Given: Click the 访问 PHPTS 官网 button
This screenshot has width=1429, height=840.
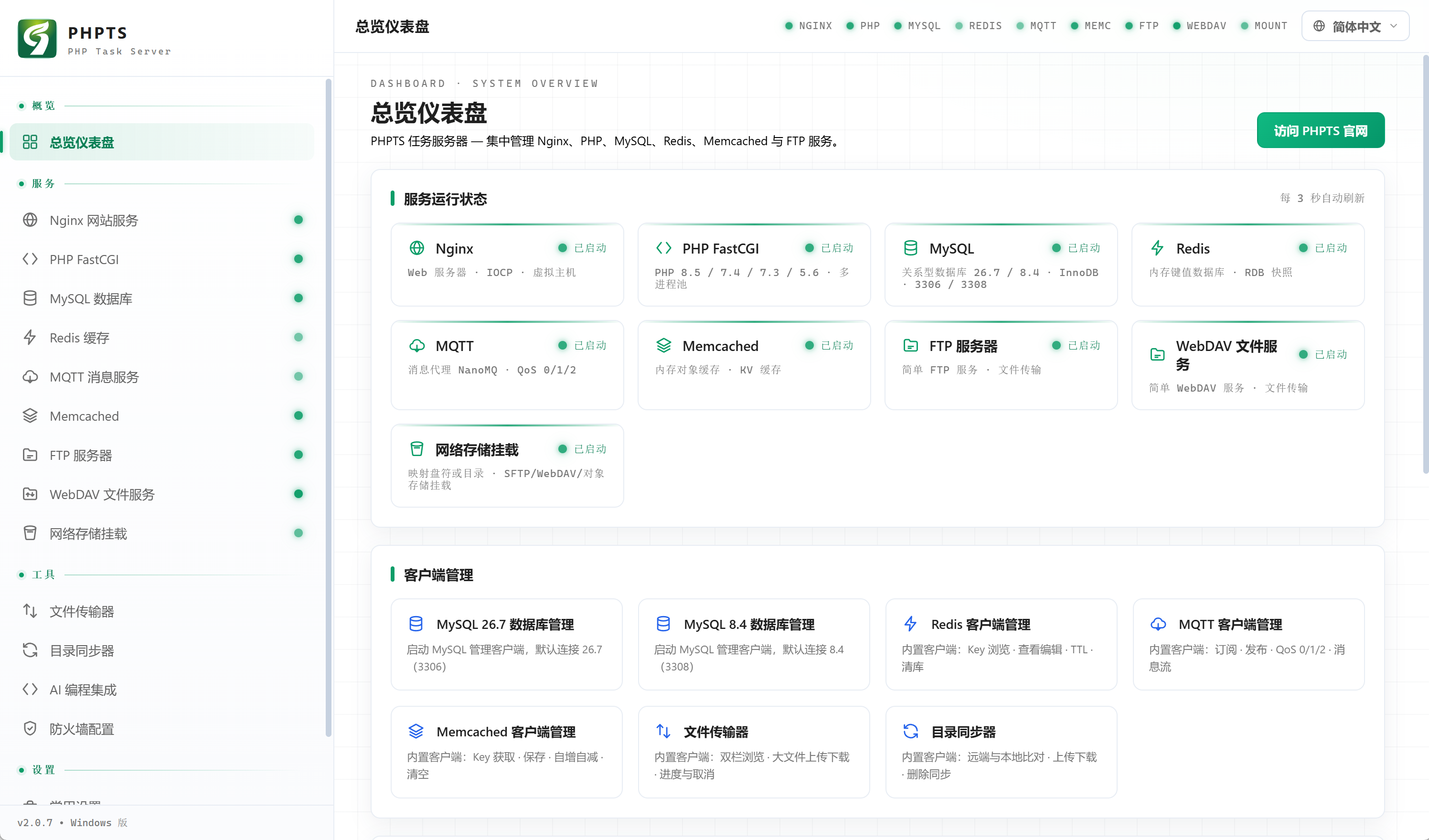Looking at the screenshot, I should 1320,130.
